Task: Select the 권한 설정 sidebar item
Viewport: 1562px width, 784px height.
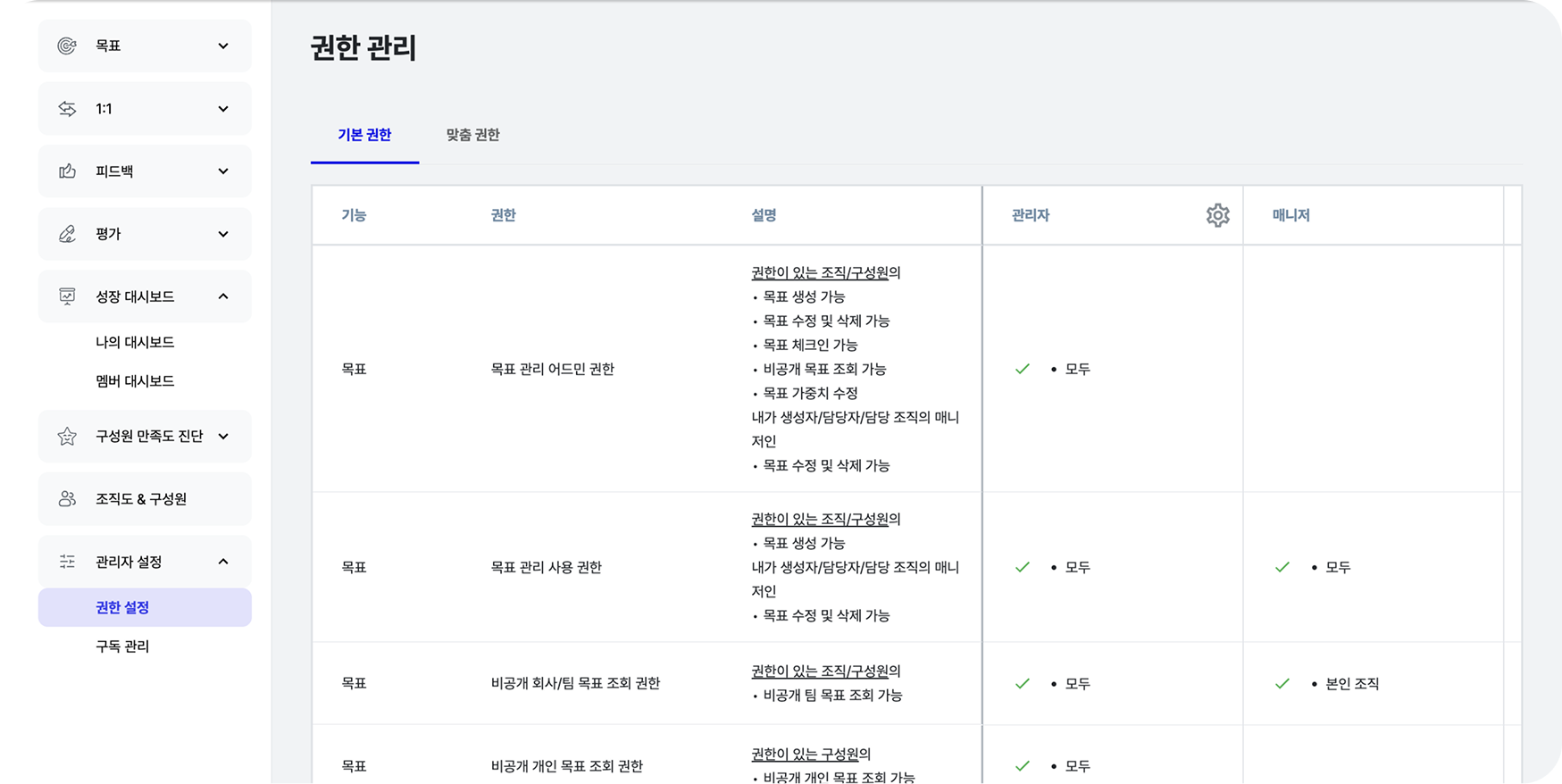Action: pyautogui.click(x=122, y=607)
